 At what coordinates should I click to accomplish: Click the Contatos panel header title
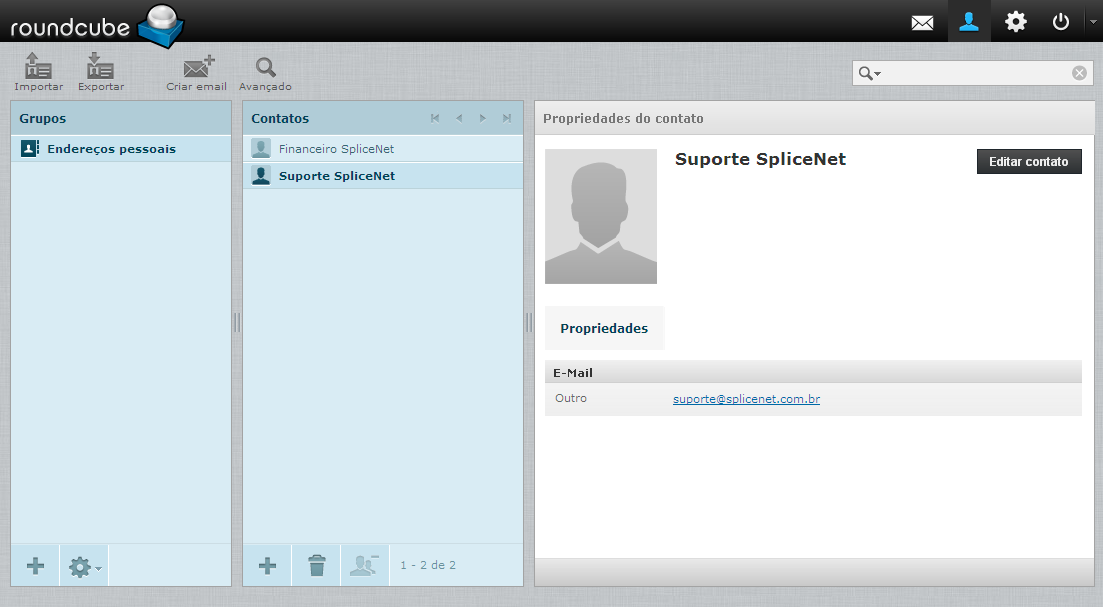click(280, 118)
